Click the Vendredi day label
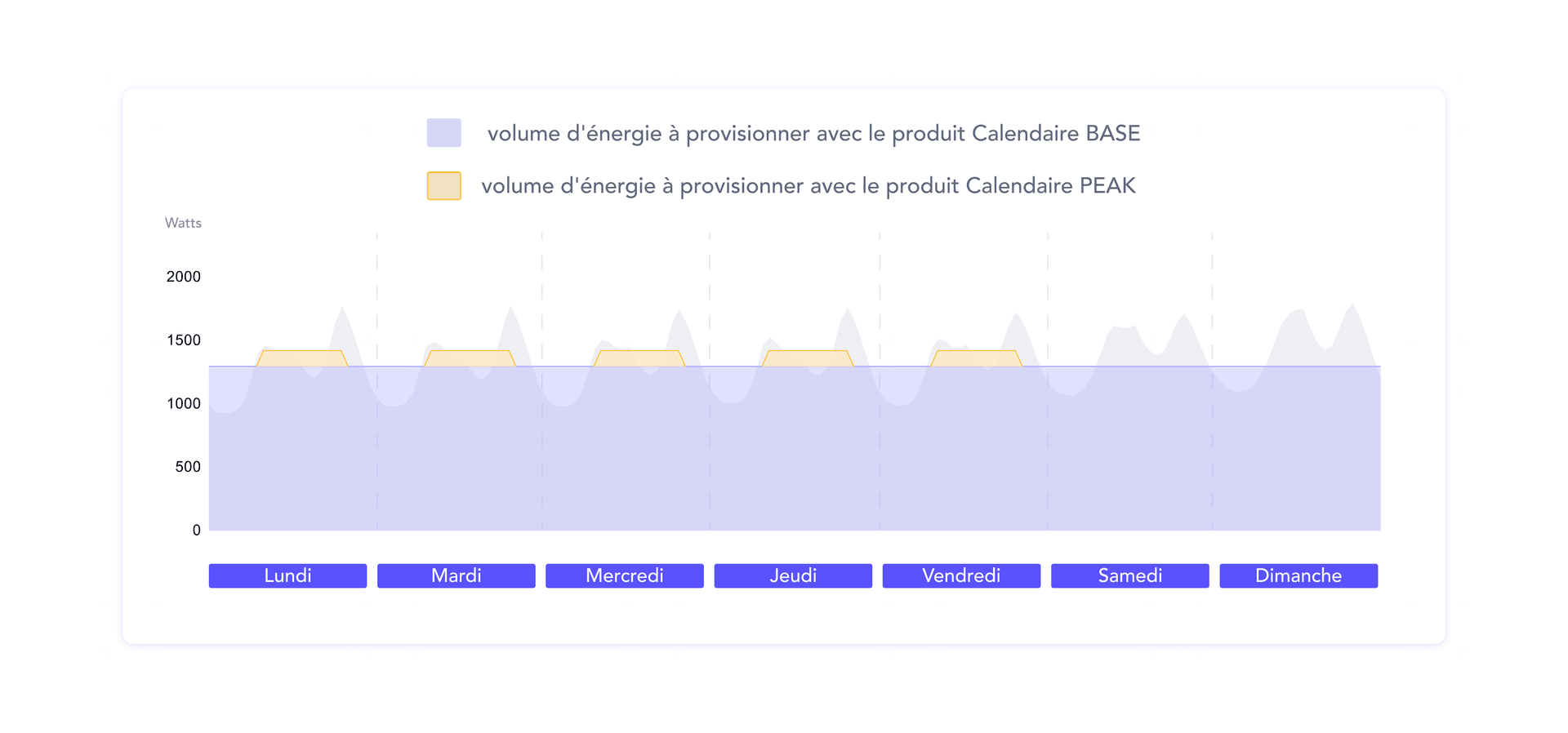This screenshot has height=733, width=1568. tap(961, 575)
